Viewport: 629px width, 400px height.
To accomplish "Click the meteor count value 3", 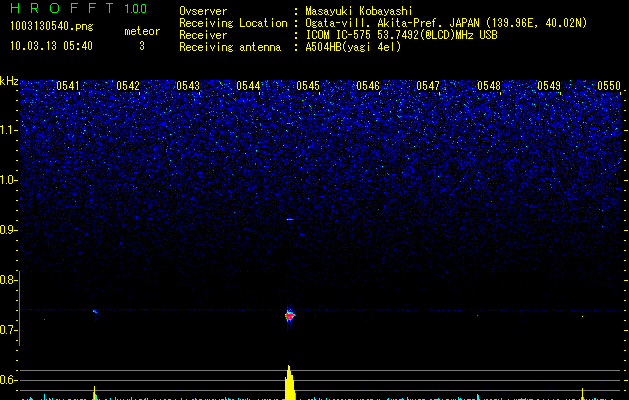I will [141, 46].
